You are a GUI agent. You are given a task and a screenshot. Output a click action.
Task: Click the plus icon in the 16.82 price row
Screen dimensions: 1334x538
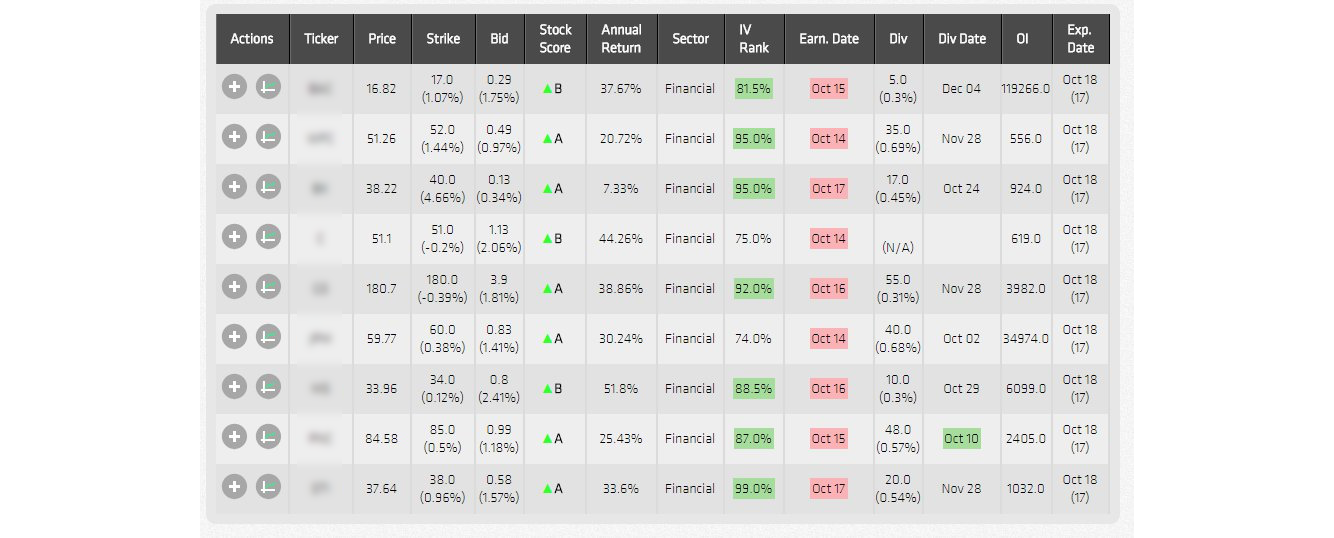click(234, 88)
